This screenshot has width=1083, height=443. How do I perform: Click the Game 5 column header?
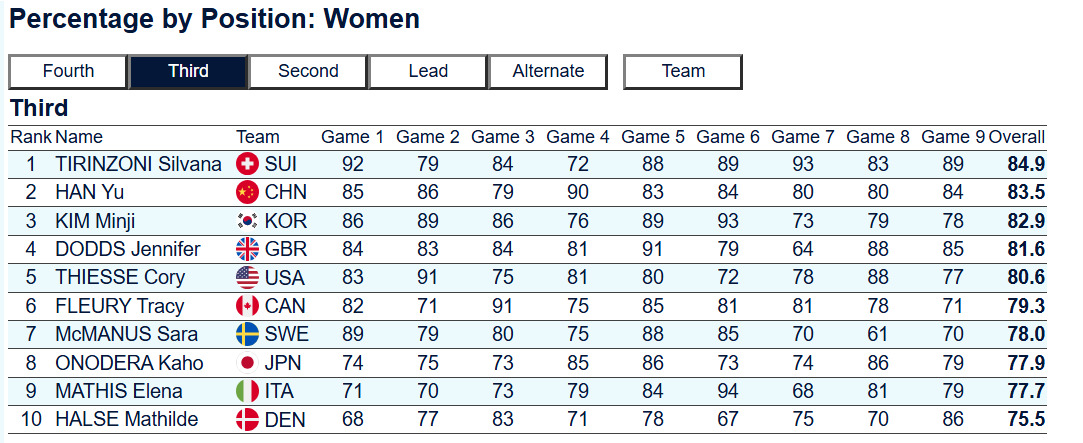[653, 137]
